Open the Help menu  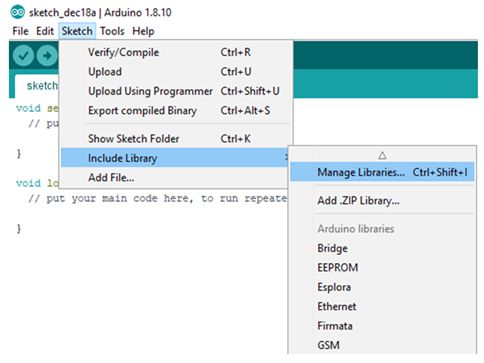[143, 31]
